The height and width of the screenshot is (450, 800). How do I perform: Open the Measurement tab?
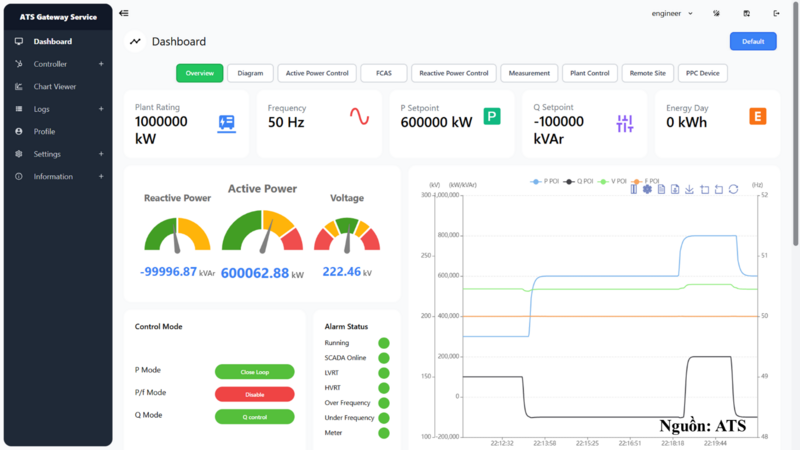pos(529,73)
